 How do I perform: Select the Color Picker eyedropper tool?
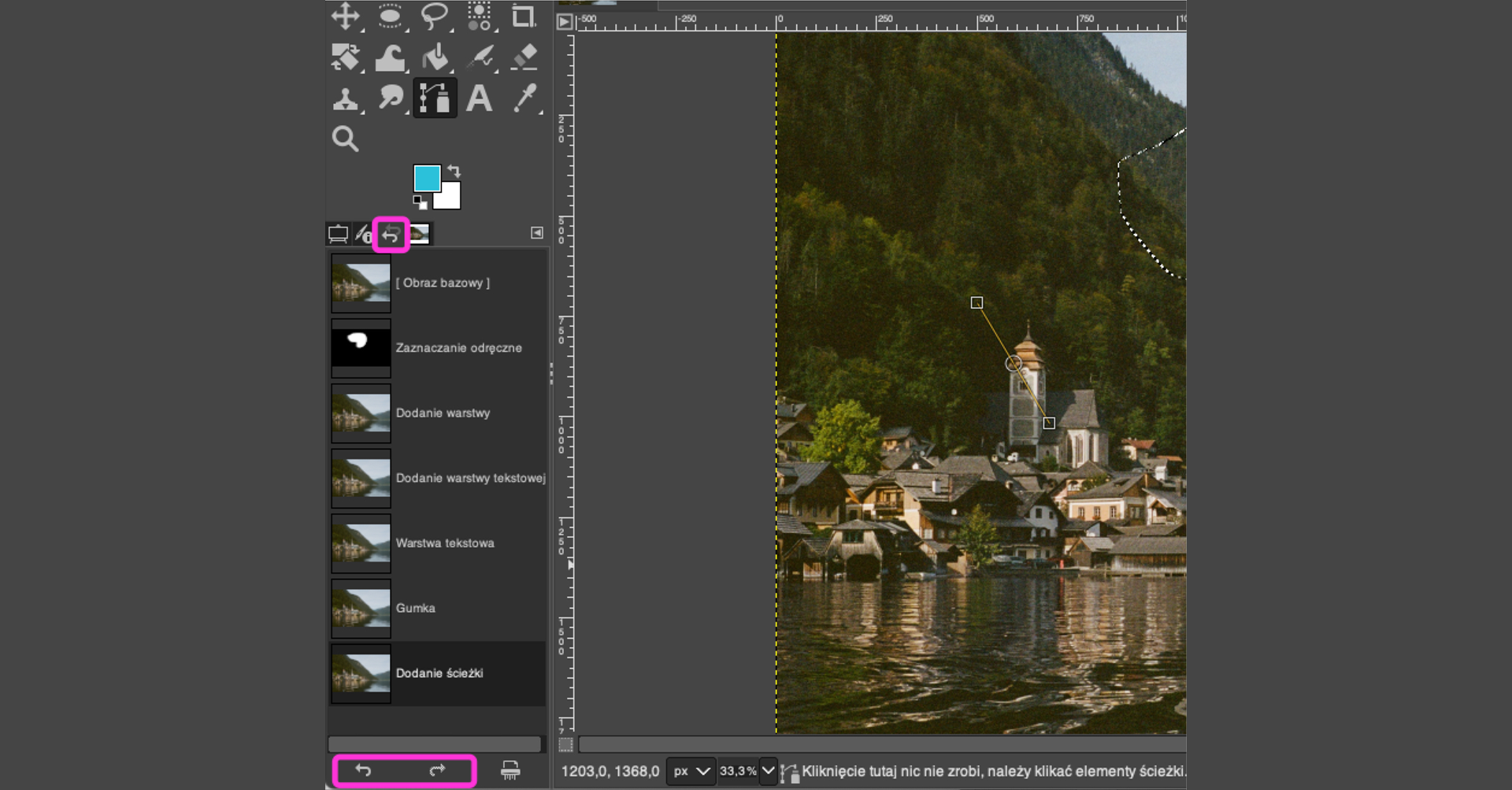524,99
